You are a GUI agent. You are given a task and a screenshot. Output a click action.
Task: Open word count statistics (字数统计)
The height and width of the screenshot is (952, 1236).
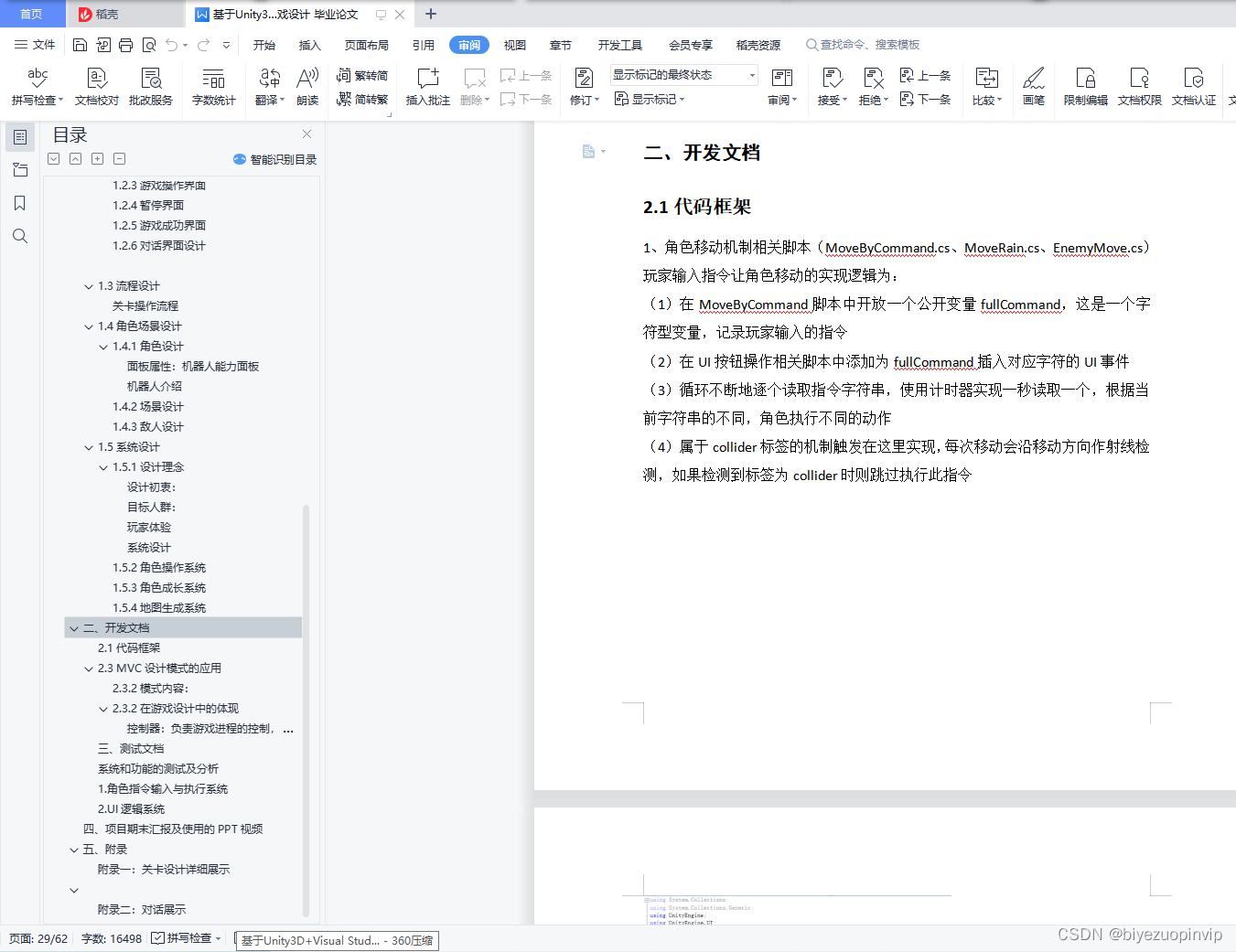tap(213, 87)
